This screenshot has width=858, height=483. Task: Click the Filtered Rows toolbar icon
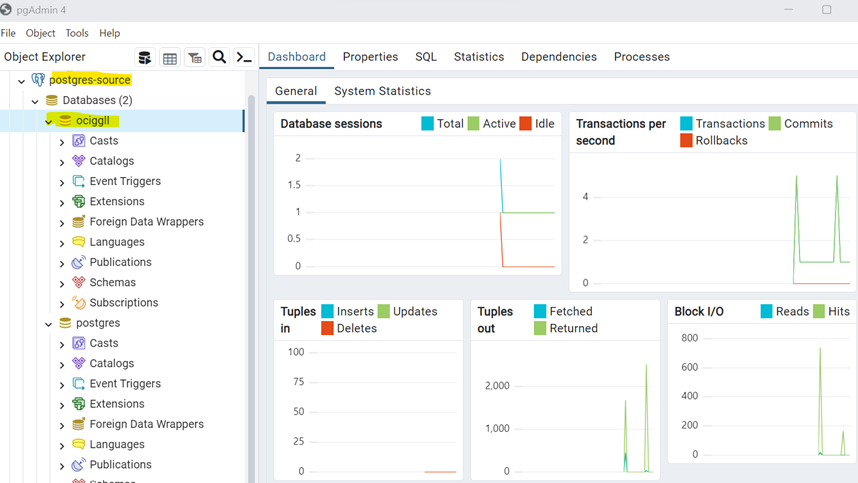[195, 57]
